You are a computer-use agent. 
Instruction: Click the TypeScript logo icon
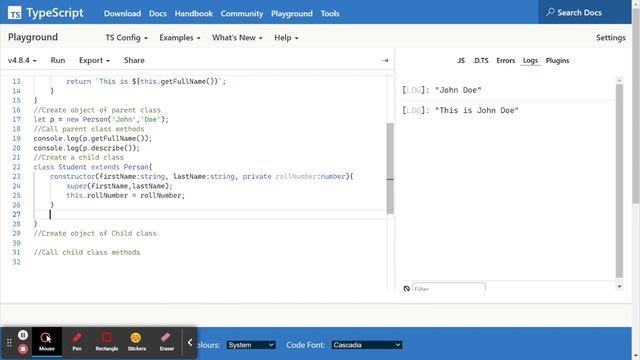coord(15,13)
